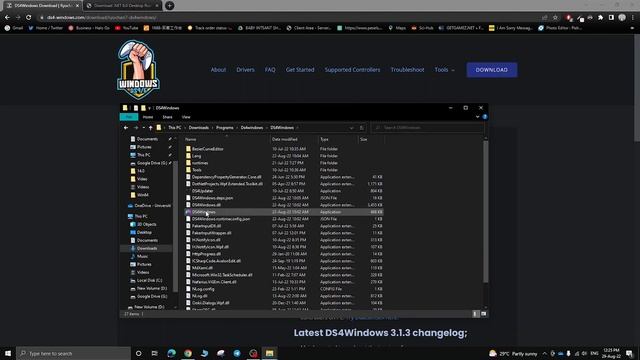Screen dimensions: 640x360
Task: Open the Get Started page link
Action: point(300,70)
